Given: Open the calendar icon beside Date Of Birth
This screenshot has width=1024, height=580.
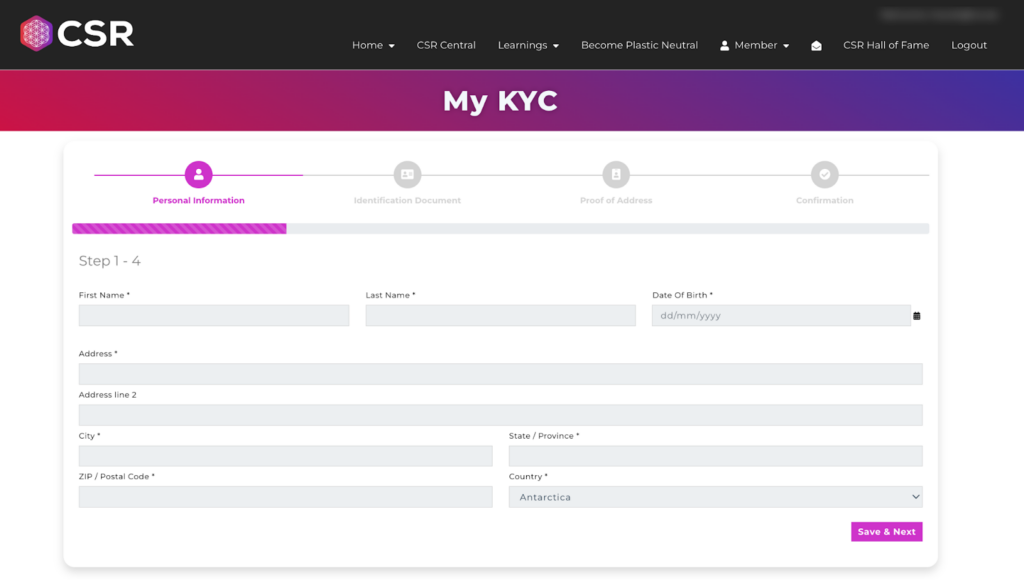Looking at the screenshot, I should click(x=917, y=316).
